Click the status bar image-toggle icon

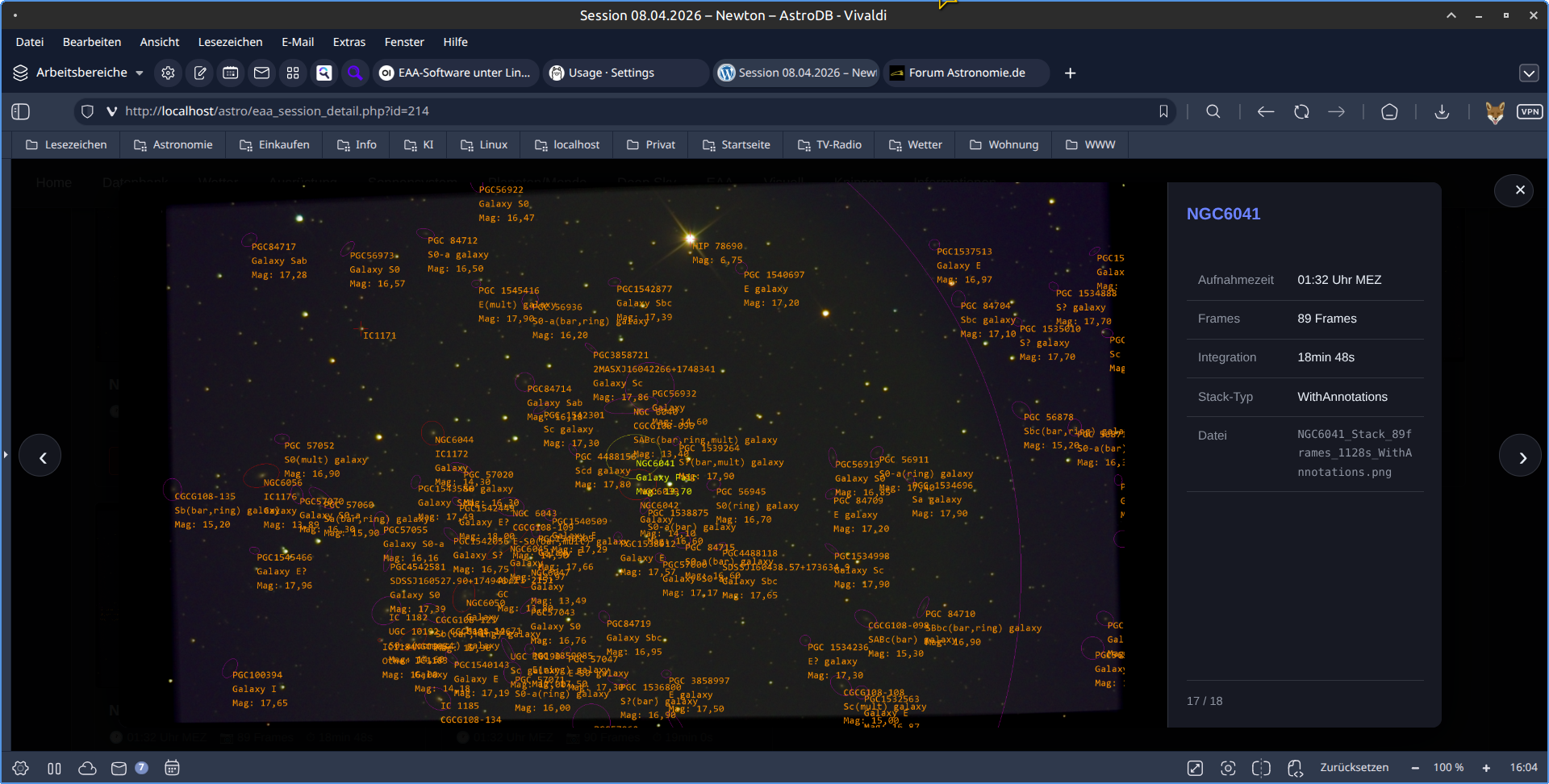coord(1195,768)
